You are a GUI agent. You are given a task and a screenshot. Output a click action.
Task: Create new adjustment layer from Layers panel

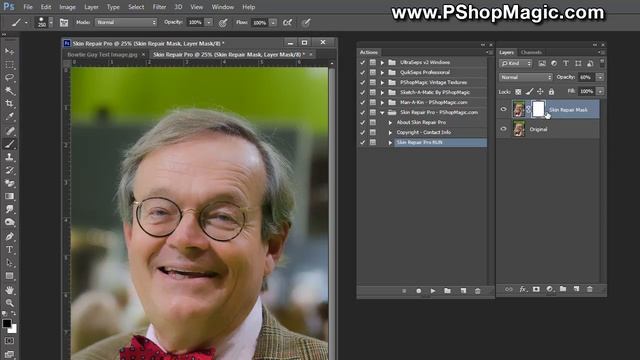pyautogui.click(x=549, y=289)
